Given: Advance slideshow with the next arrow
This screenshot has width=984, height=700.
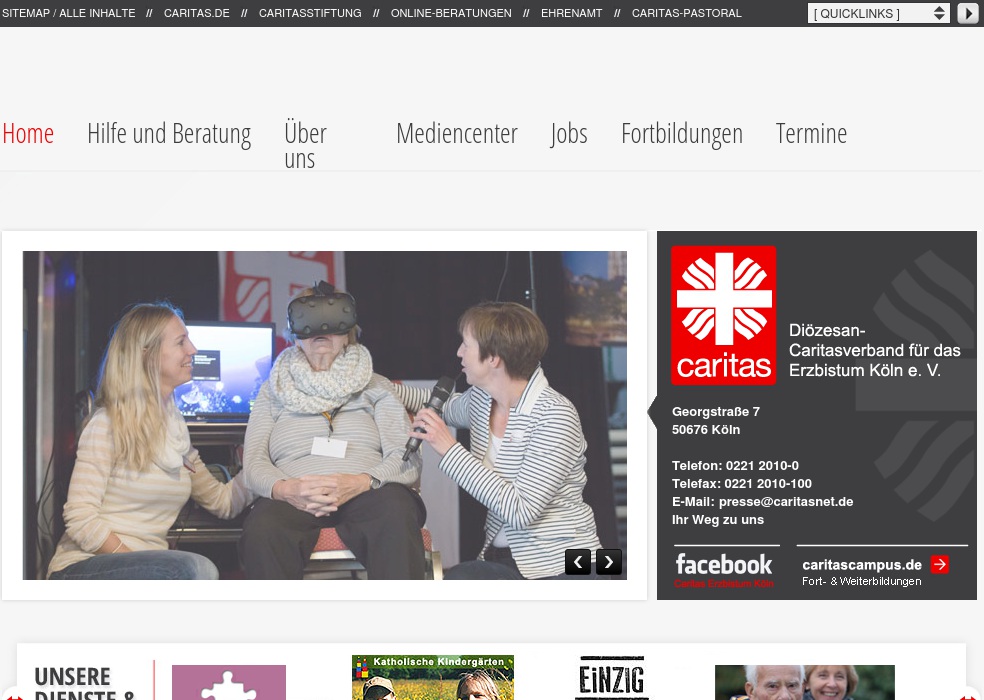Looking at the screenshot, I should [x=608, y=562].
